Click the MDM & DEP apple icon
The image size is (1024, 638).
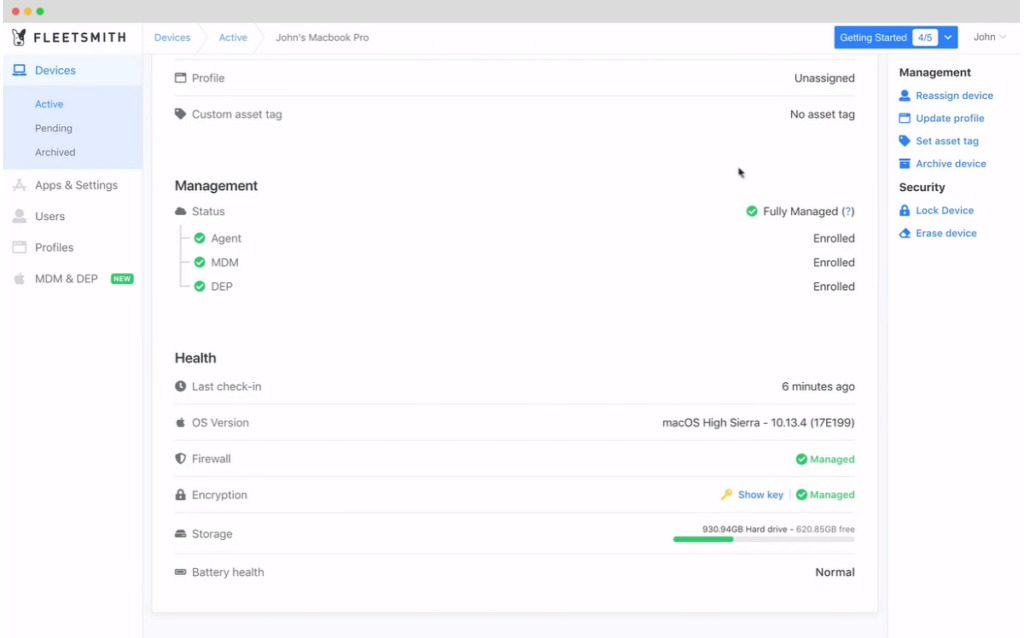[20, 278]
